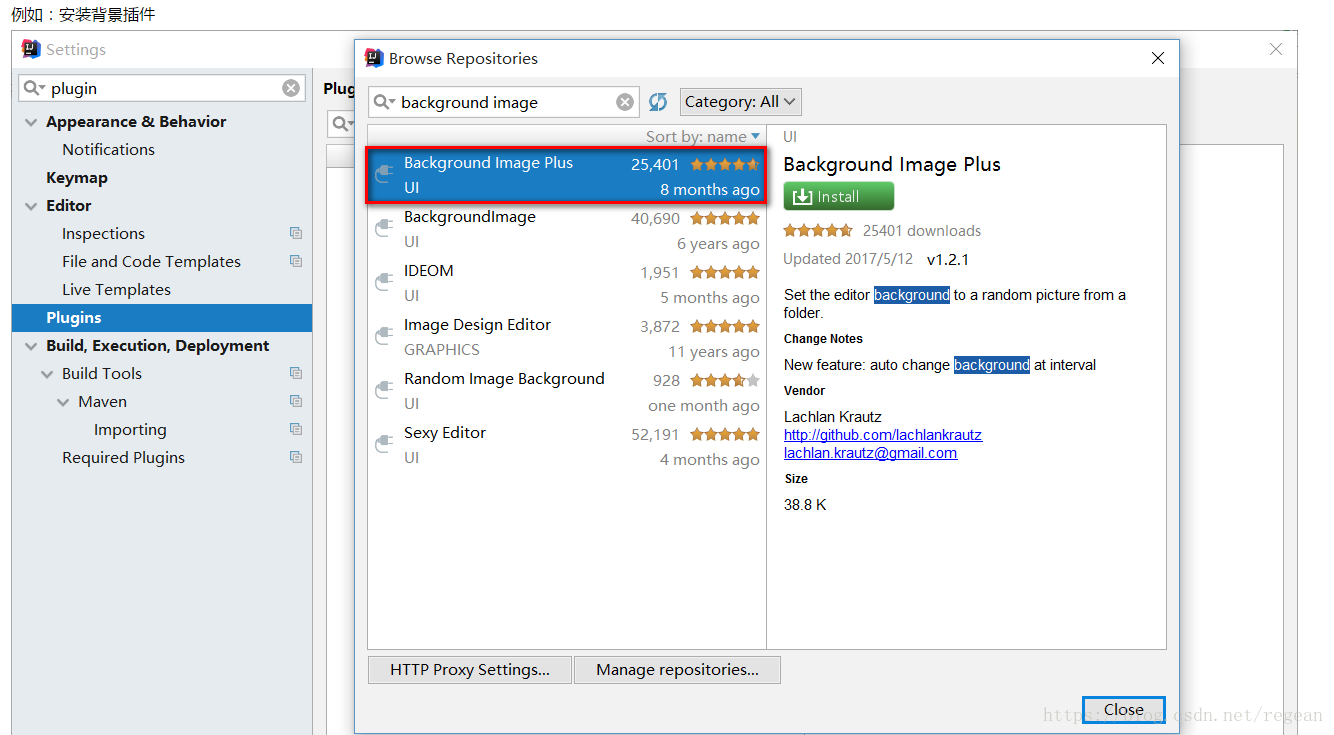Select the IDEOM plugin row
Image resolution: width=1334 pixels, height=735 pixels.
(566, 284)
